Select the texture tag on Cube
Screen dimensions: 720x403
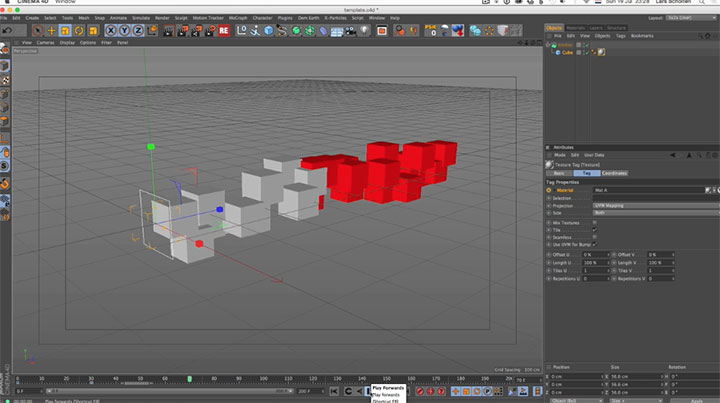[x=601, y=52]
